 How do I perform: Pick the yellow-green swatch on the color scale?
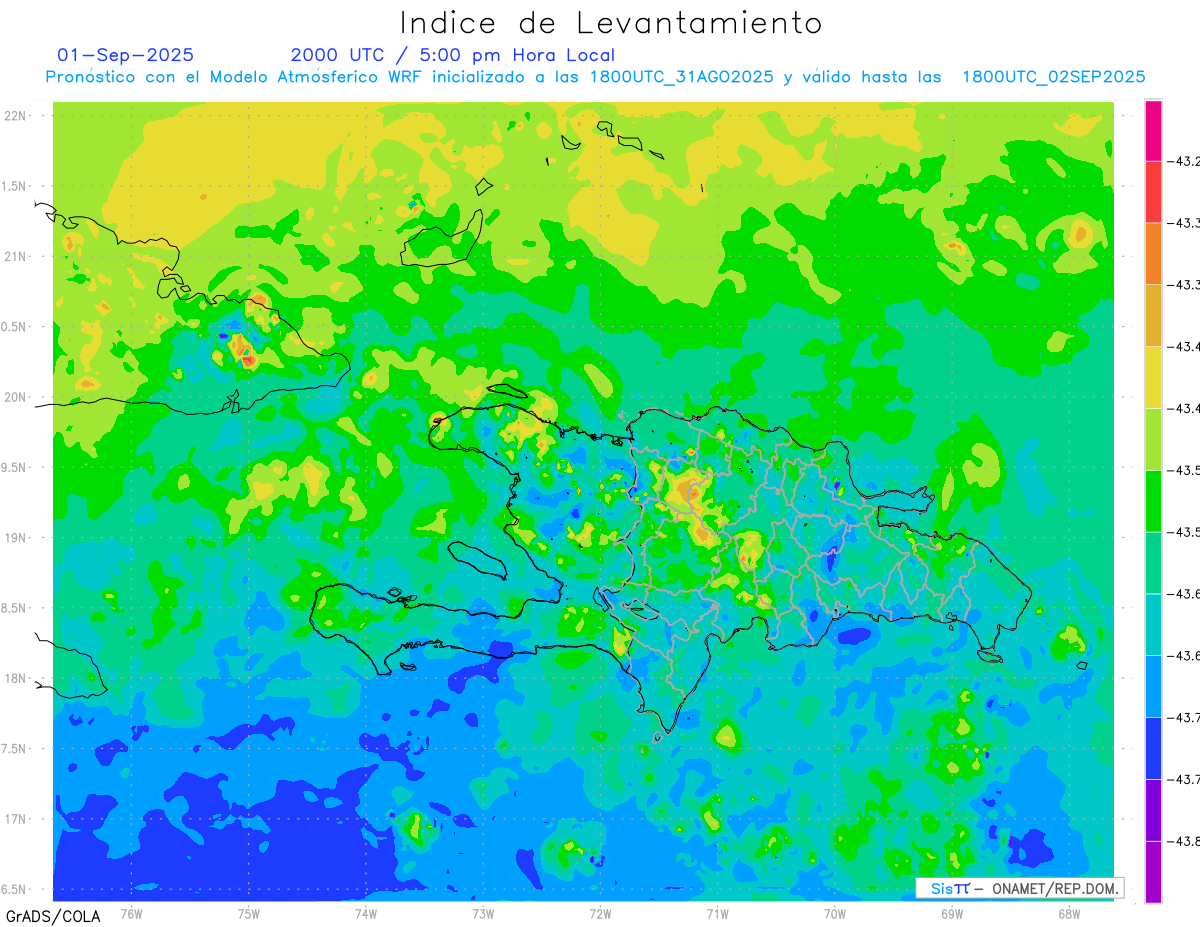point(1153,439)
